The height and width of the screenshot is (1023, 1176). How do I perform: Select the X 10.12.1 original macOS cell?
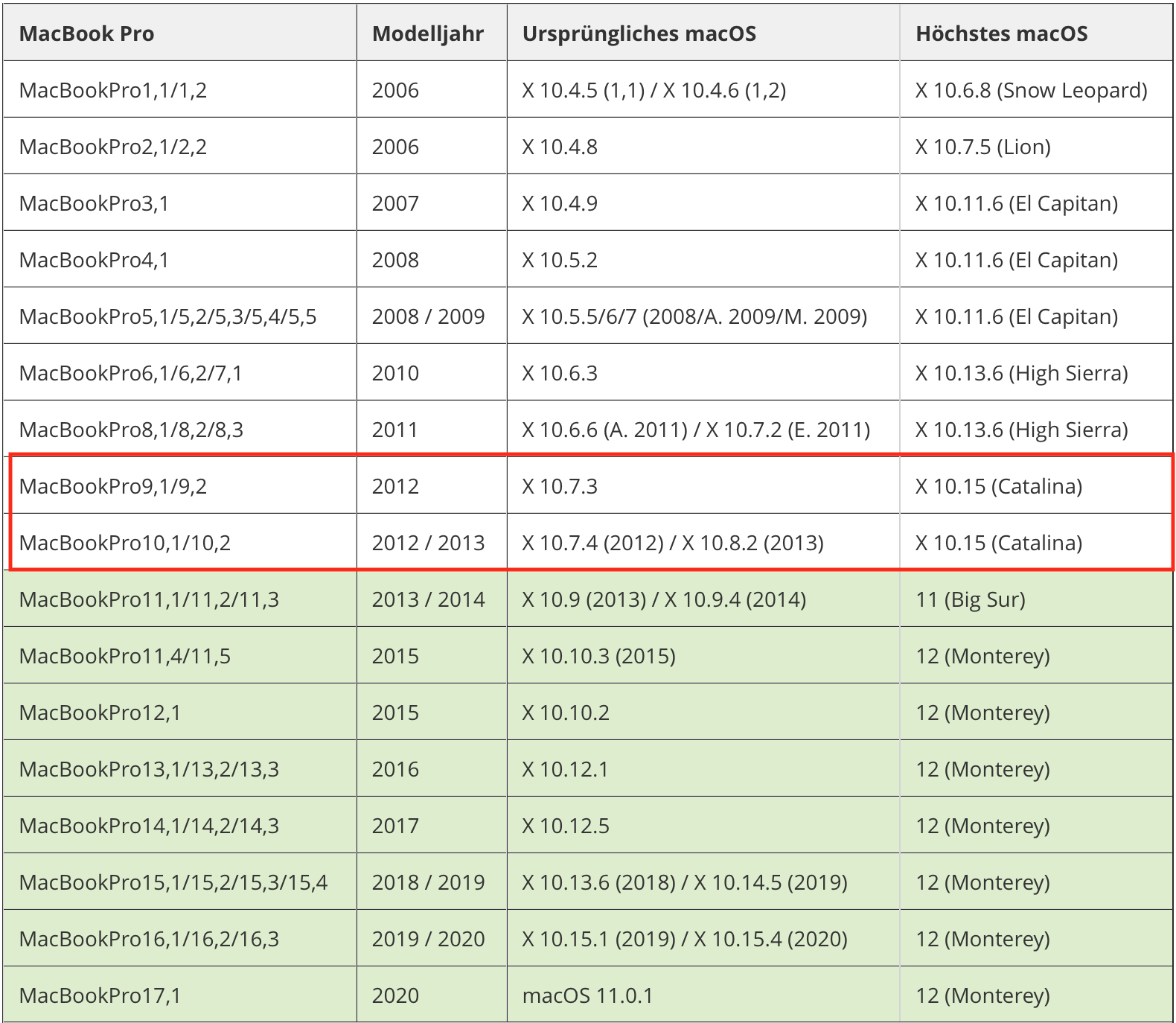tap(565, 769)
